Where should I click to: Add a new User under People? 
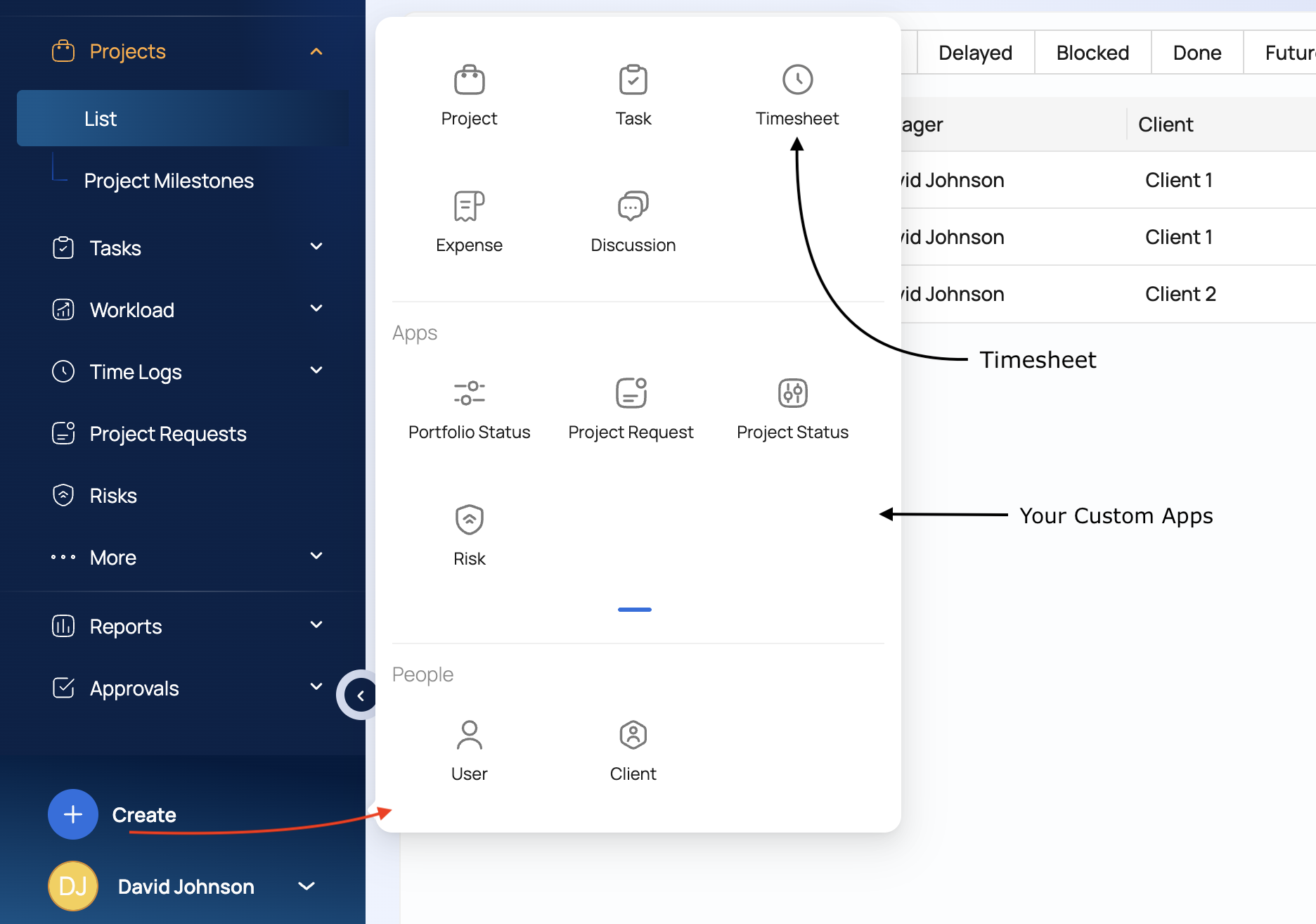coord(469,750)
